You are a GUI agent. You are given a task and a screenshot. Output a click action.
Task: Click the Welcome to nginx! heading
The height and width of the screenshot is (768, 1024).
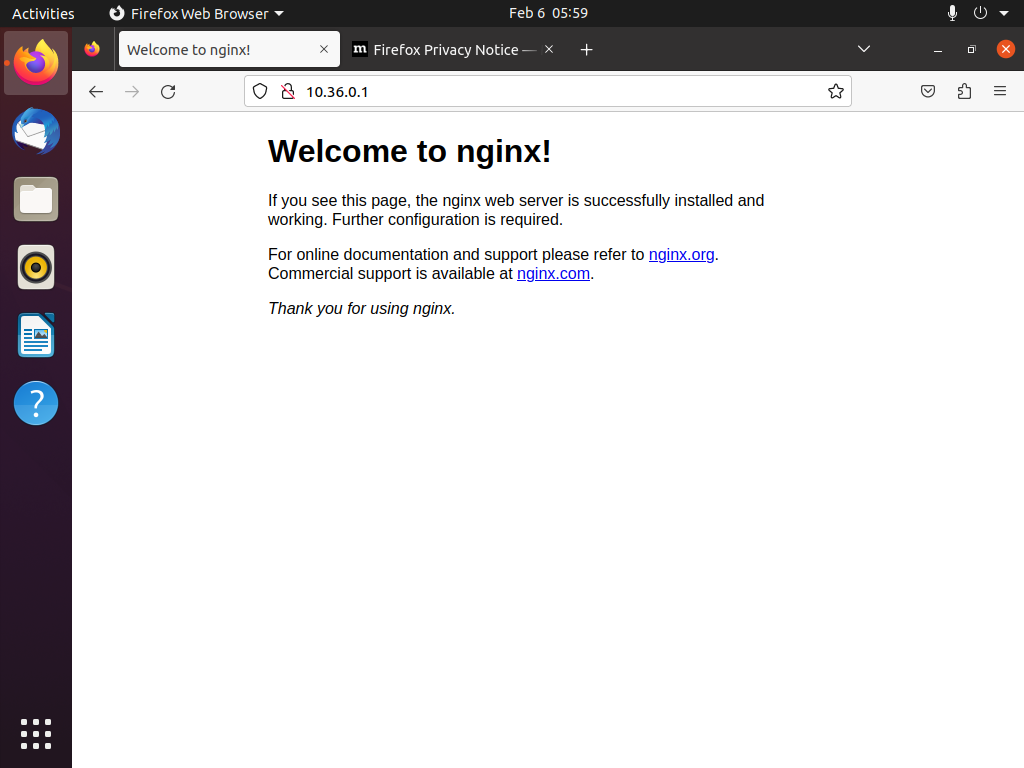(x=409, y=152)
